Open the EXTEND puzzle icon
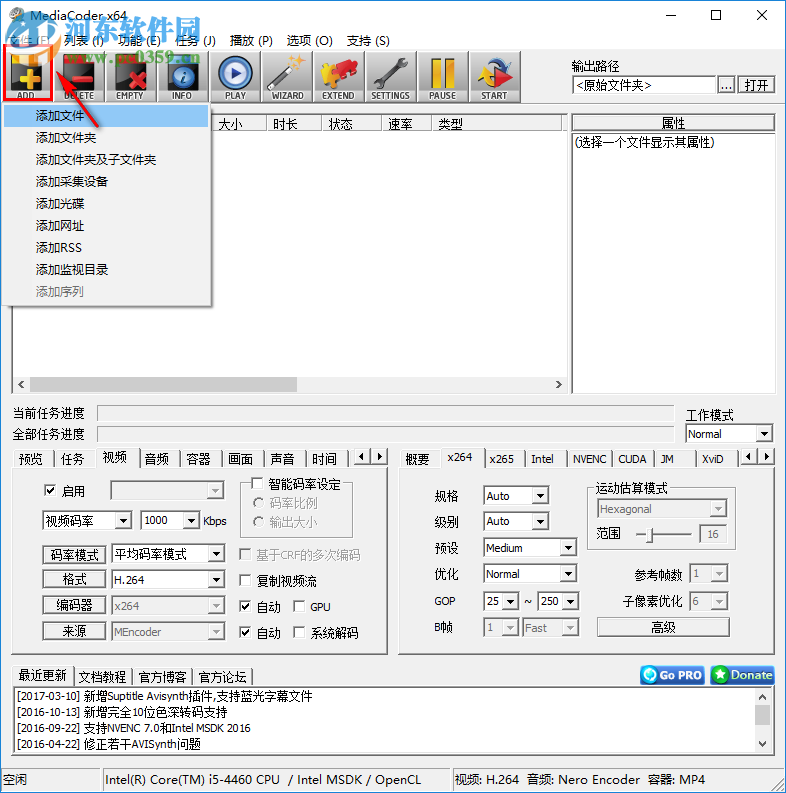Viewport: 786px width, 793px height. (339, 77)
